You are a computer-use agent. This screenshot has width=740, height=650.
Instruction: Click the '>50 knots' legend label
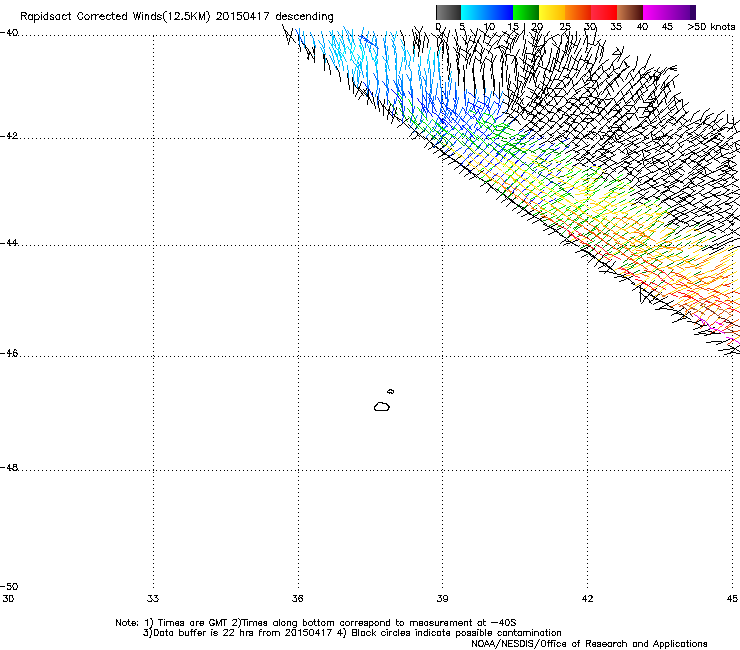pos(711,27)
